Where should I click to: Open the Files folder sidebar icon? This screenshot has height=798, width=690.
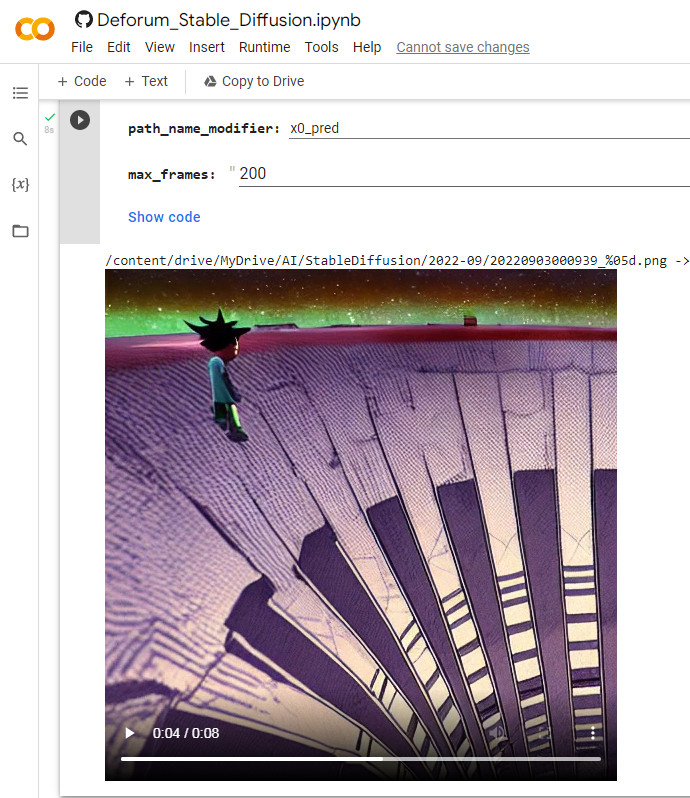coord(20,231)
